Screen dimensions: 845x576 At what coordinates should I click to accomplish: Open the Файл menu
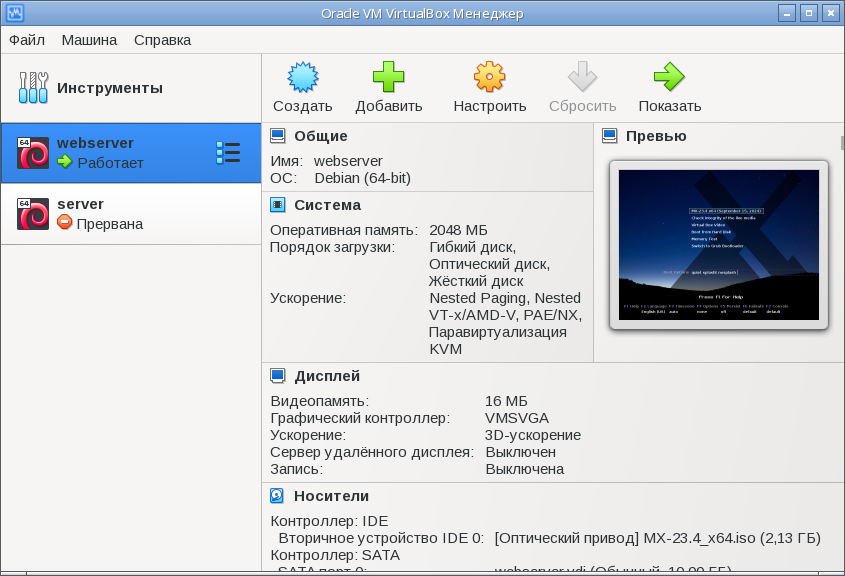pyautogui.click(x=27, y=40)
